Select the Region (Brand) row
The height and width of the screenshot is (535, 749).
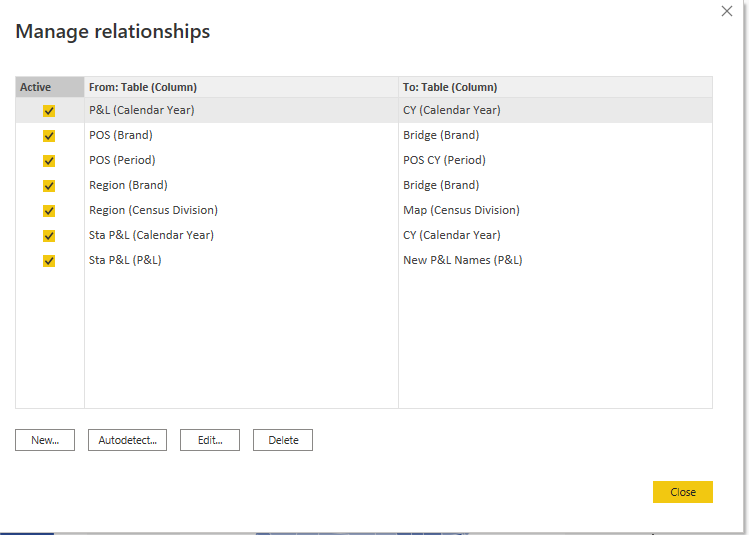pos(364,185)
